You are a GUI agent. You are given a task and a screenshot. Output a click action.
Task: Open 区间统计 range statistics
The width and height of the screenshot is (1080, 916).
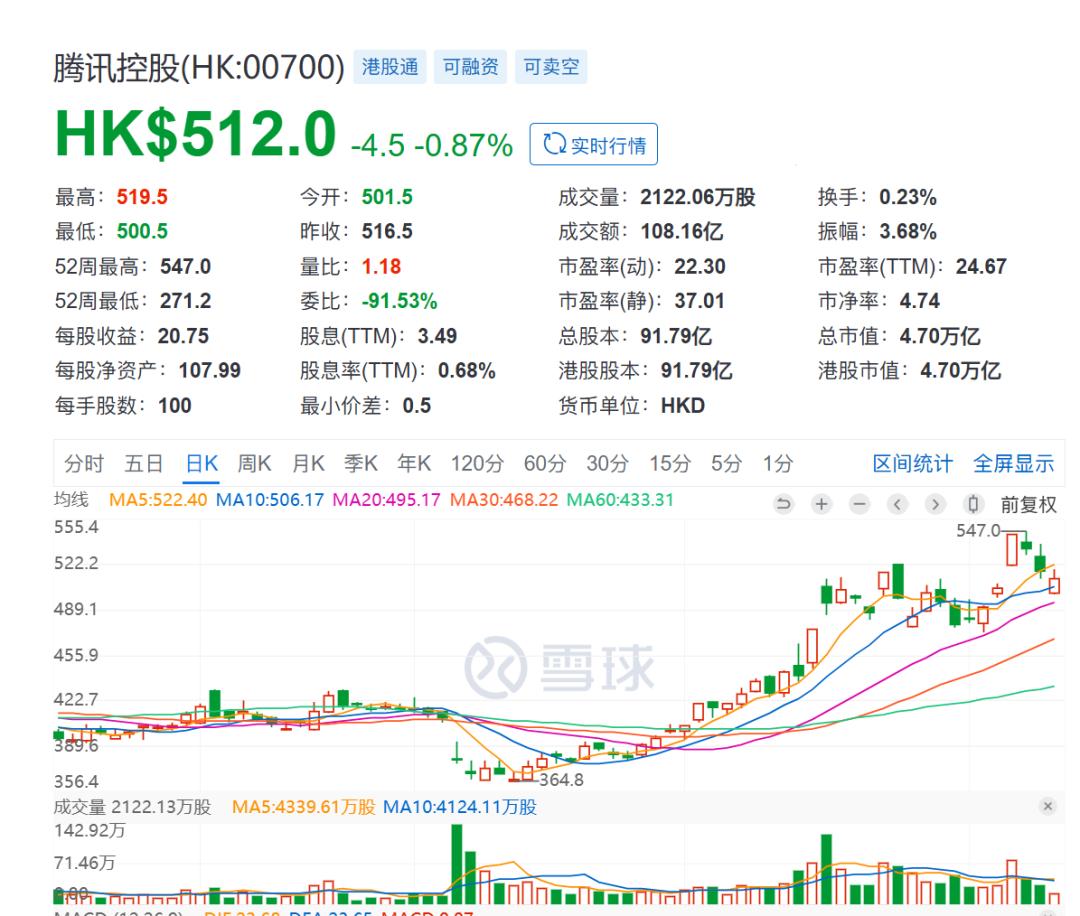click(912, 464)
